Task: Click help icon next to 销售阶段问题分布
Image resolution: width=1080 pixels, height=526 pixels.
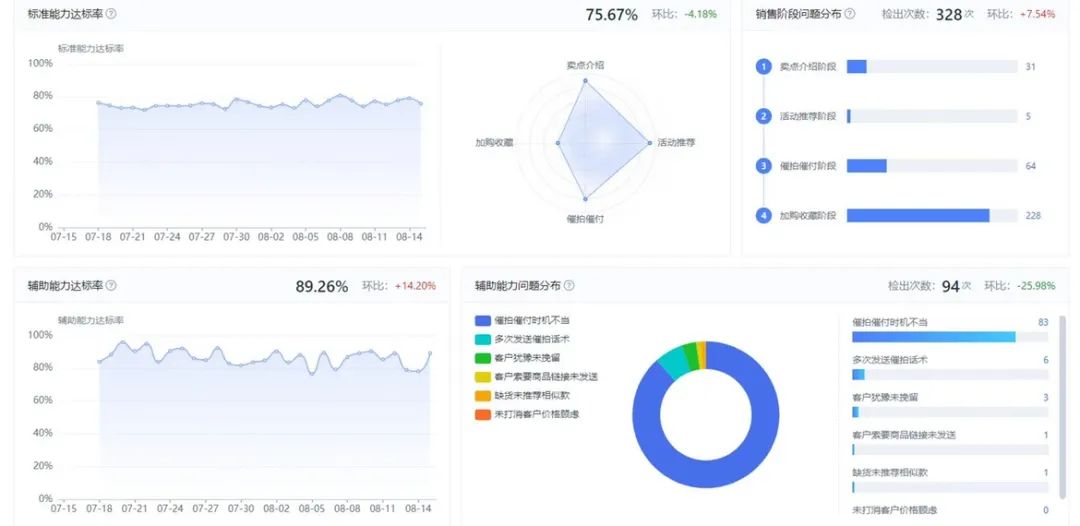Action: click(x=850, y=14)
